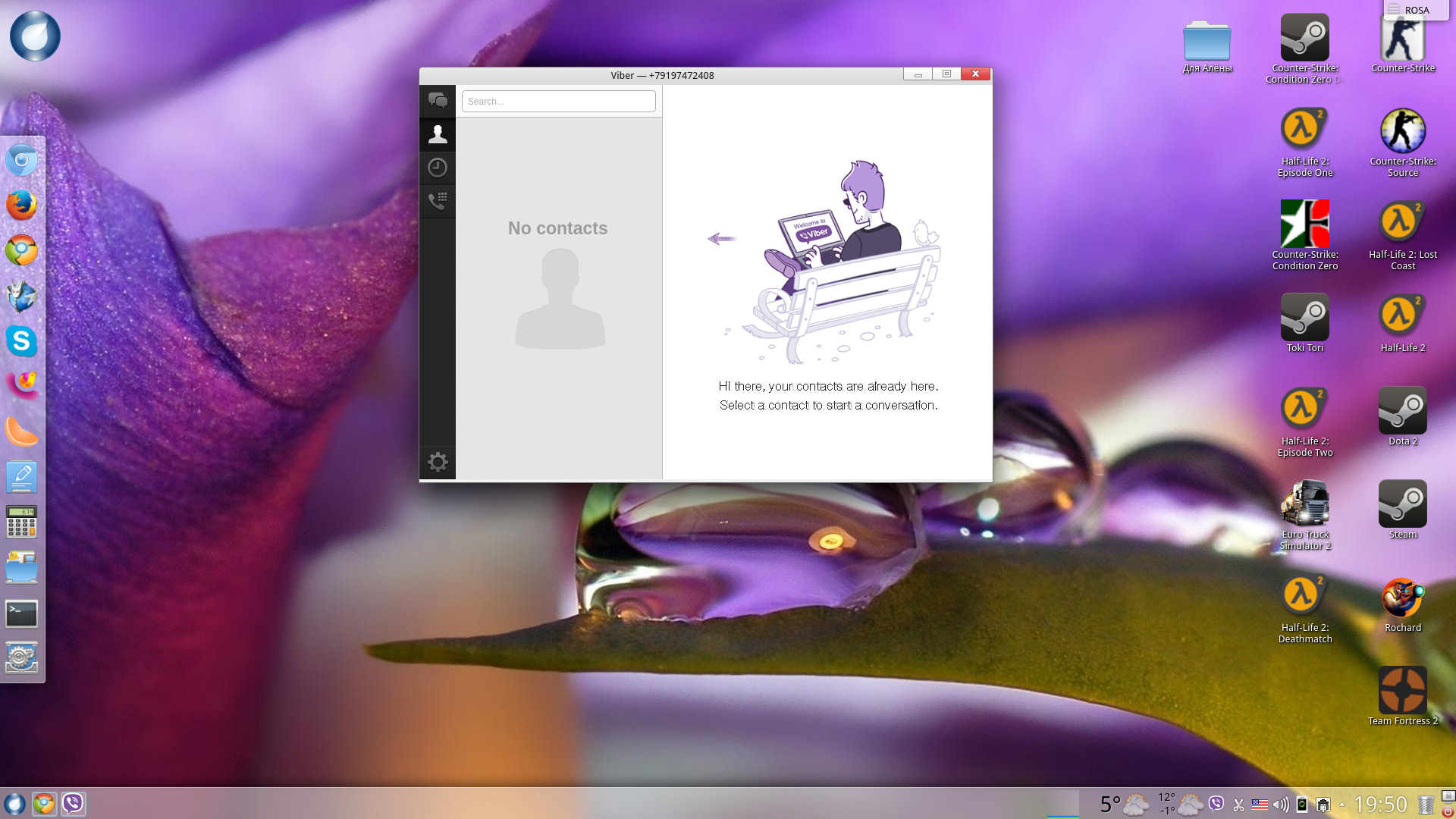
Task: Open the Euro Truck Simulator 2 shortcut
Action: click(1304, 505)
